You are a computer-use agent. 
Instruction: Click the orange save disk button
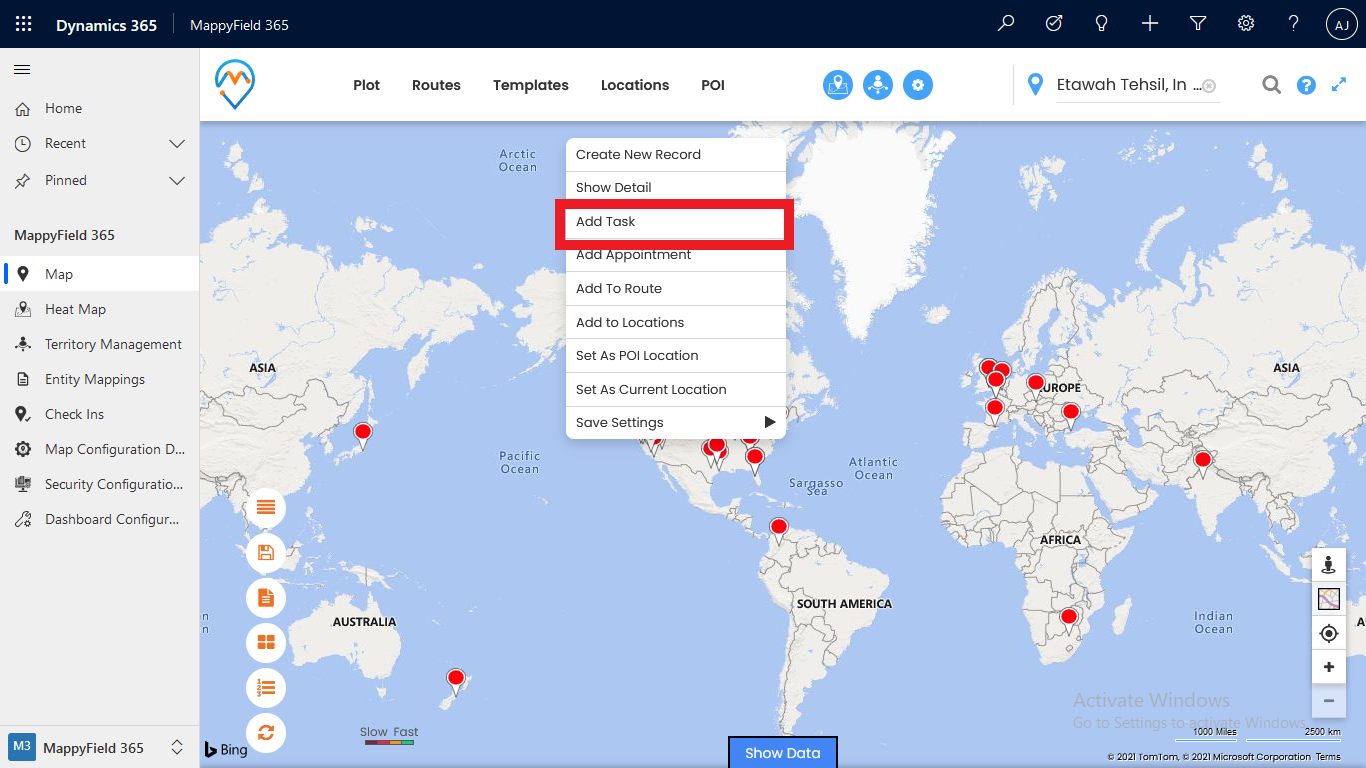pyautogui.click(x=266, y=553)
